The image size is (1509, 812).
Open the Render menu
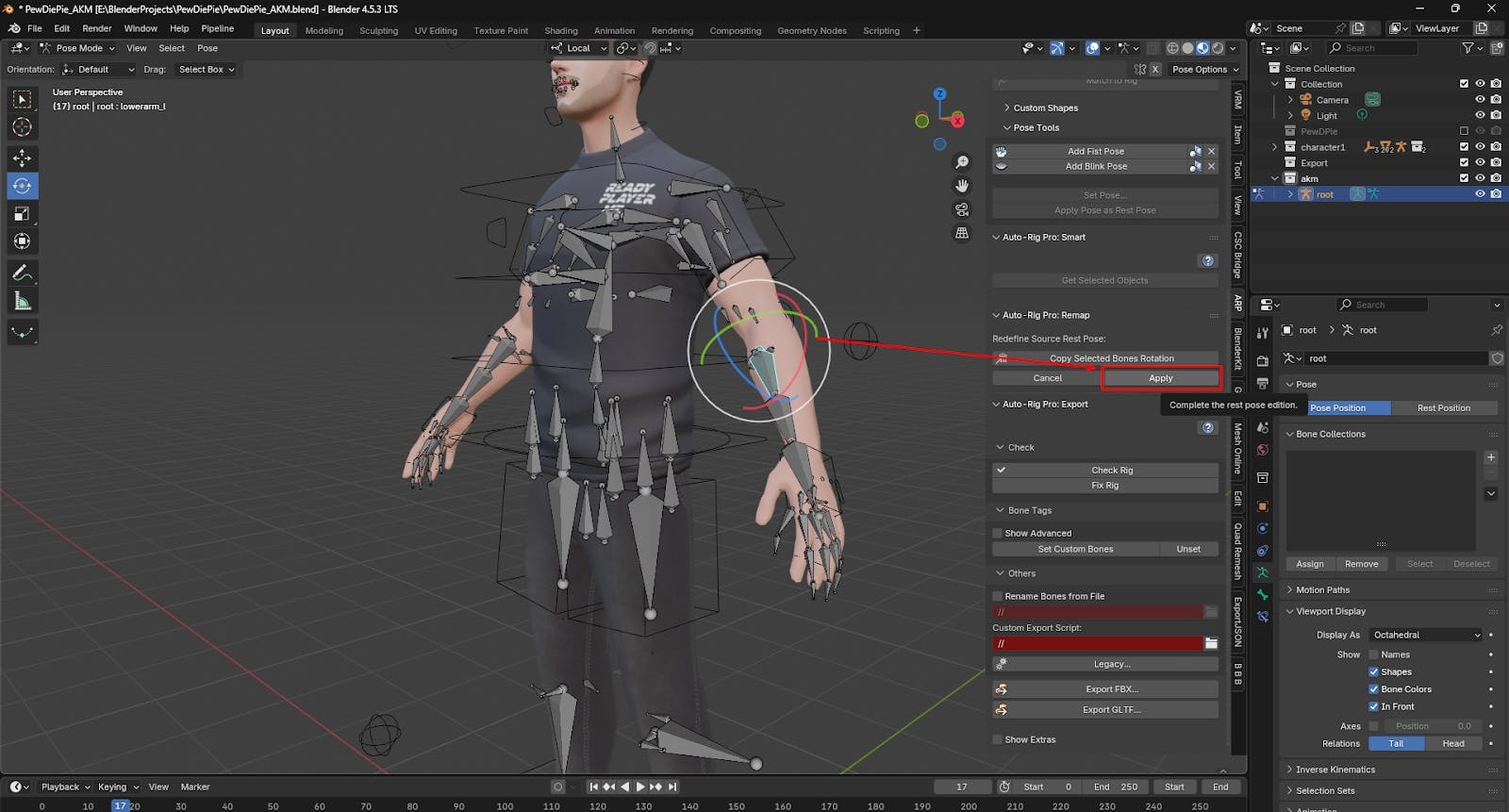tap(96, 28)
